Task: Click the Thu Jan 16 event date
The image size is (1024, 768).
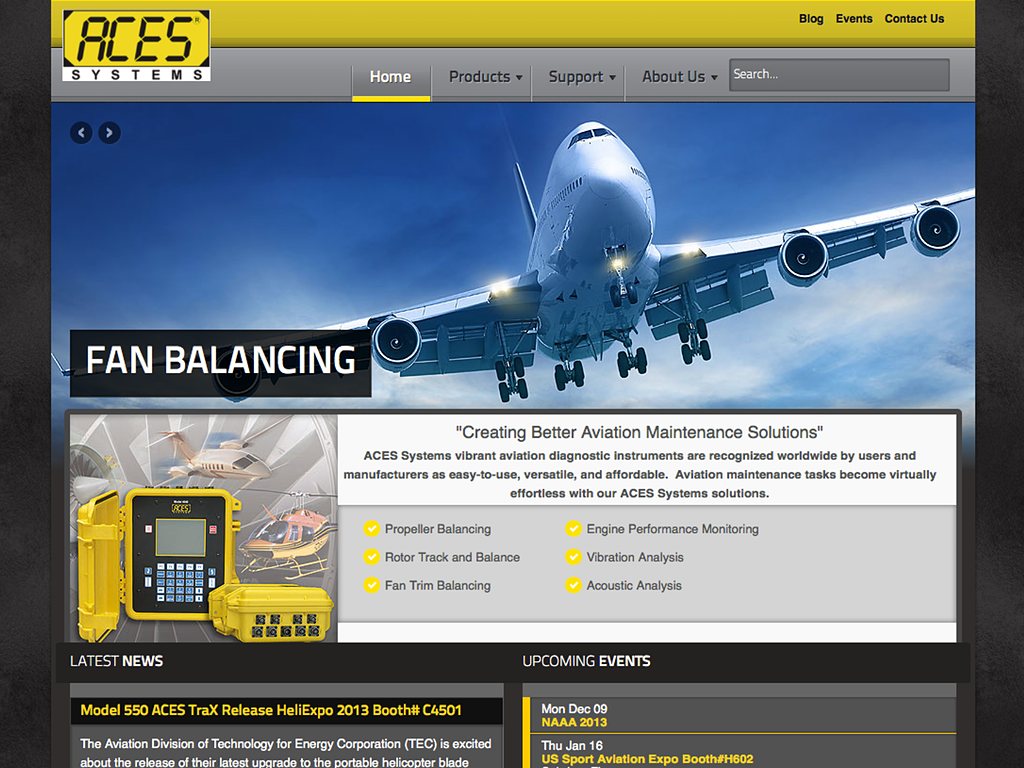Action: click(x=571, y=745)
